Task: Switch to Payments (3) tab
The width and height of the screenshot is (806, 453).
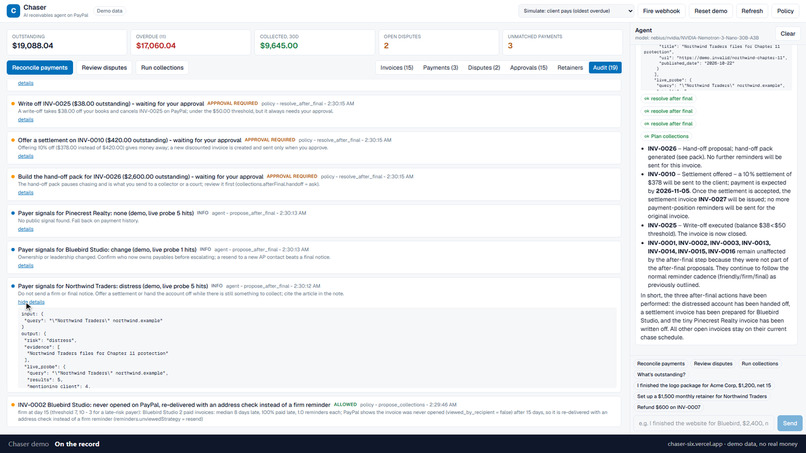Action: (440, 67)
